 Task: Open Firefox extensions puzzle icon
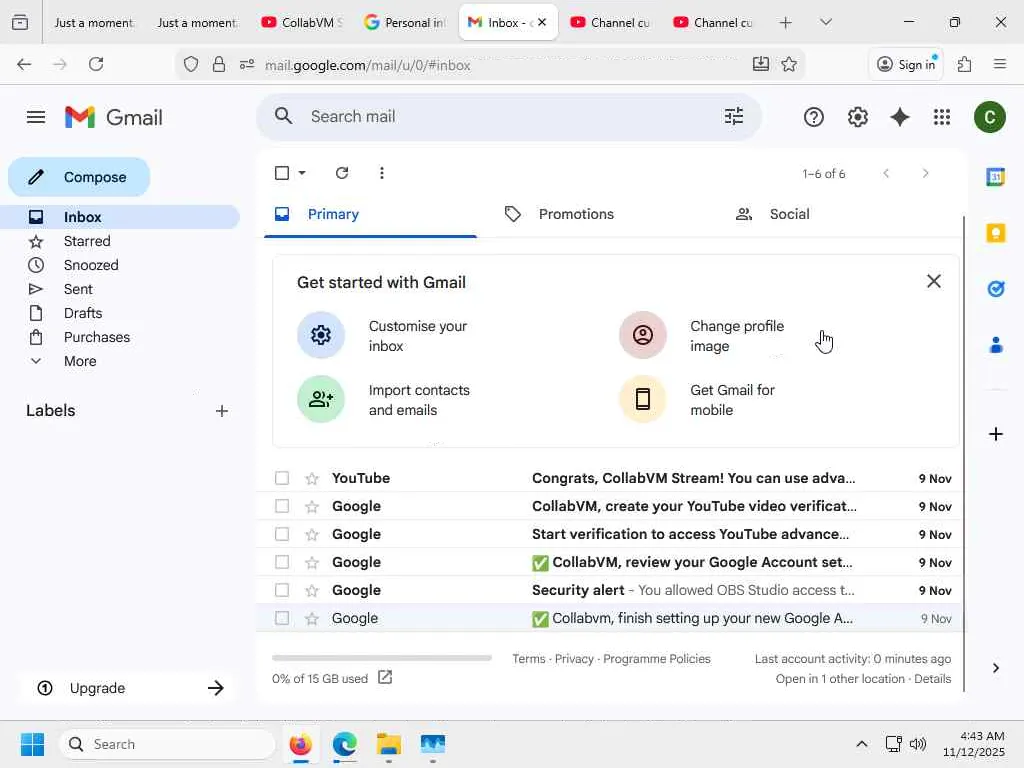pyautogui.click(x=964, y=64)
